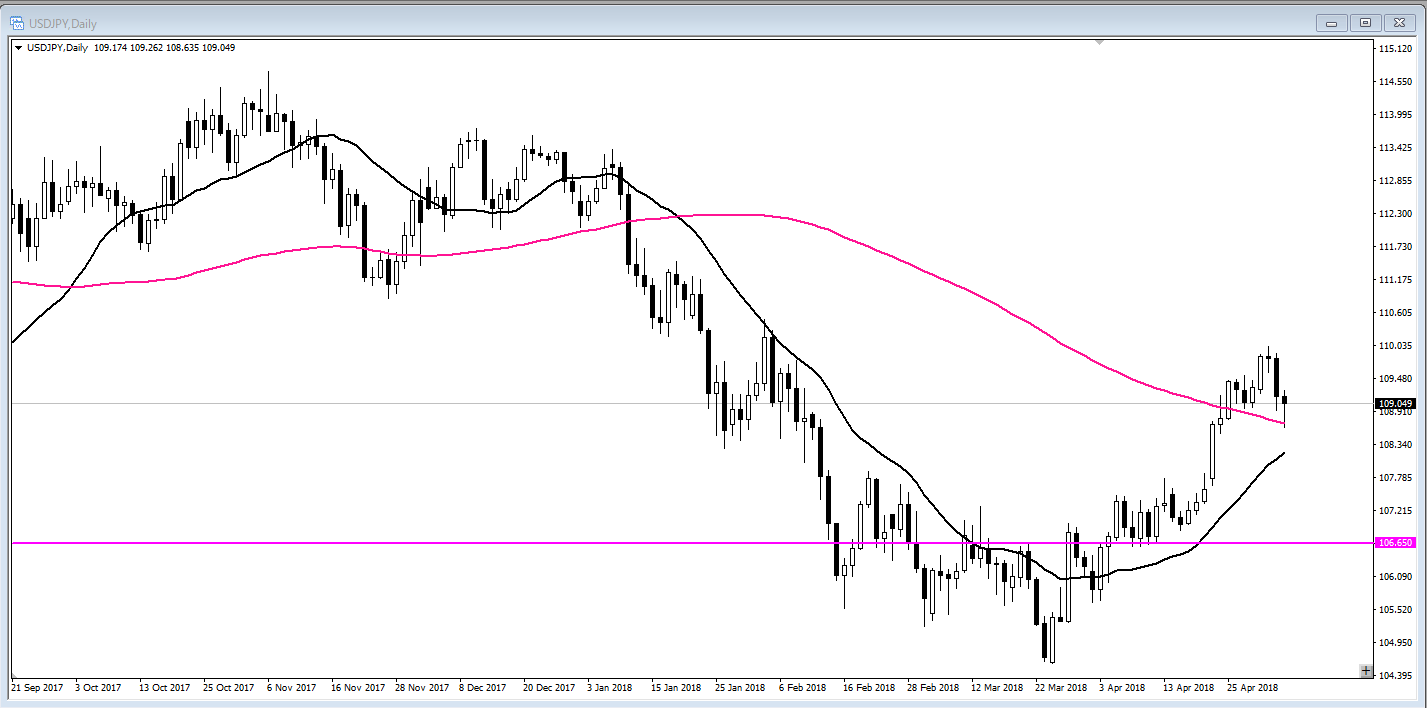Restore the USDJPY,Daily chart window size
1427x708 pixels.
point(1364,22)
